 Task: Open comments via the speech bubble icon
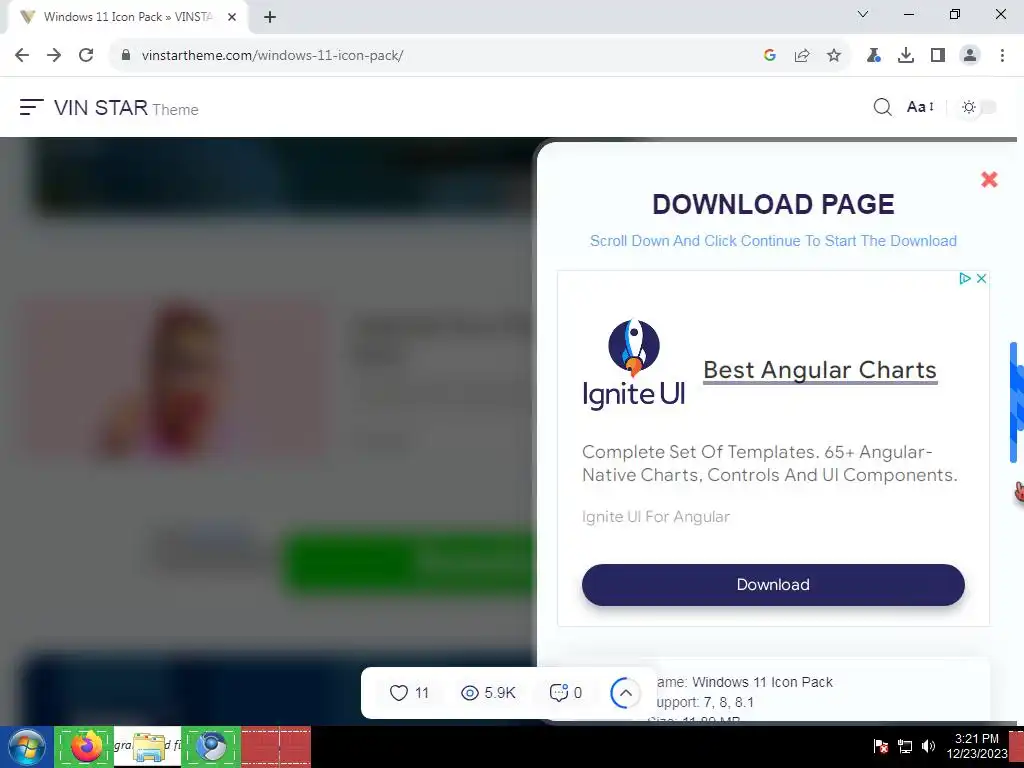558,693
